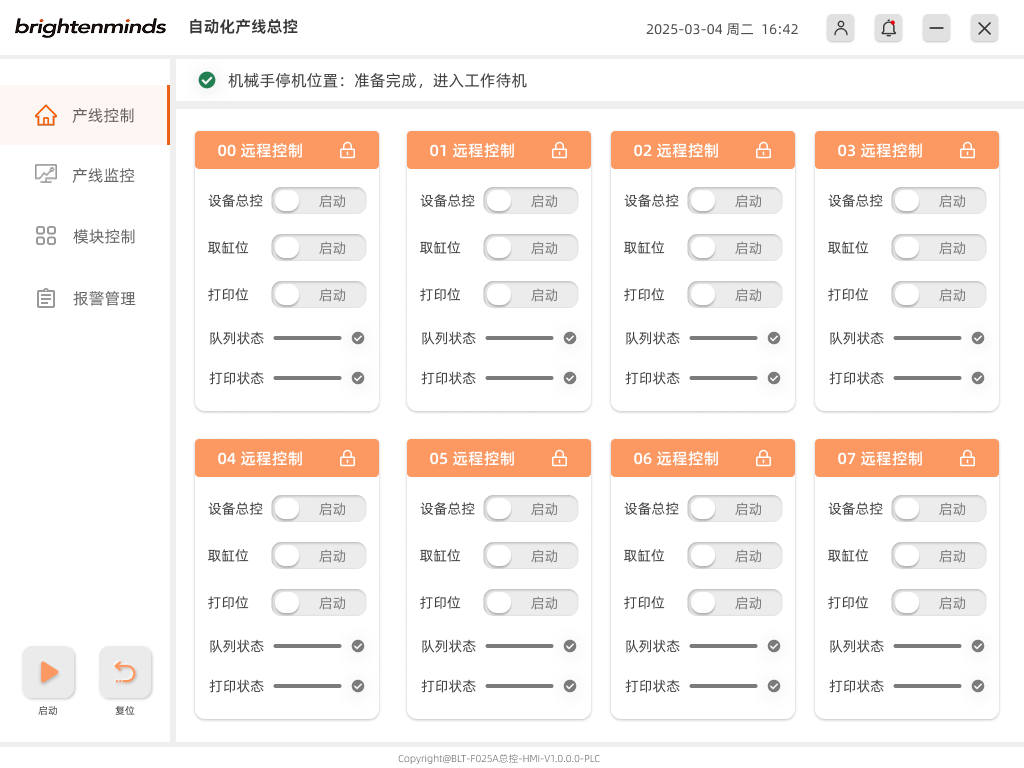Click 打印状态 check icon in panel 07
The image size is (1024, 768).
(x=978, y=686)
